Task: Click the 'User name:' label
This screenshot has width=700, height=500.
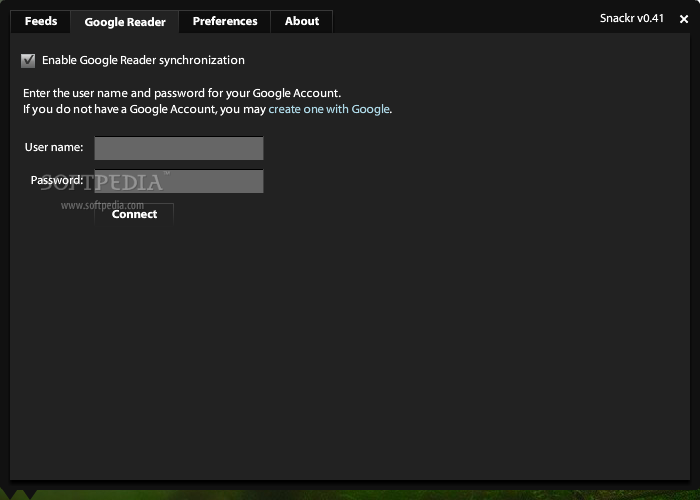Action: coord(54,147)
